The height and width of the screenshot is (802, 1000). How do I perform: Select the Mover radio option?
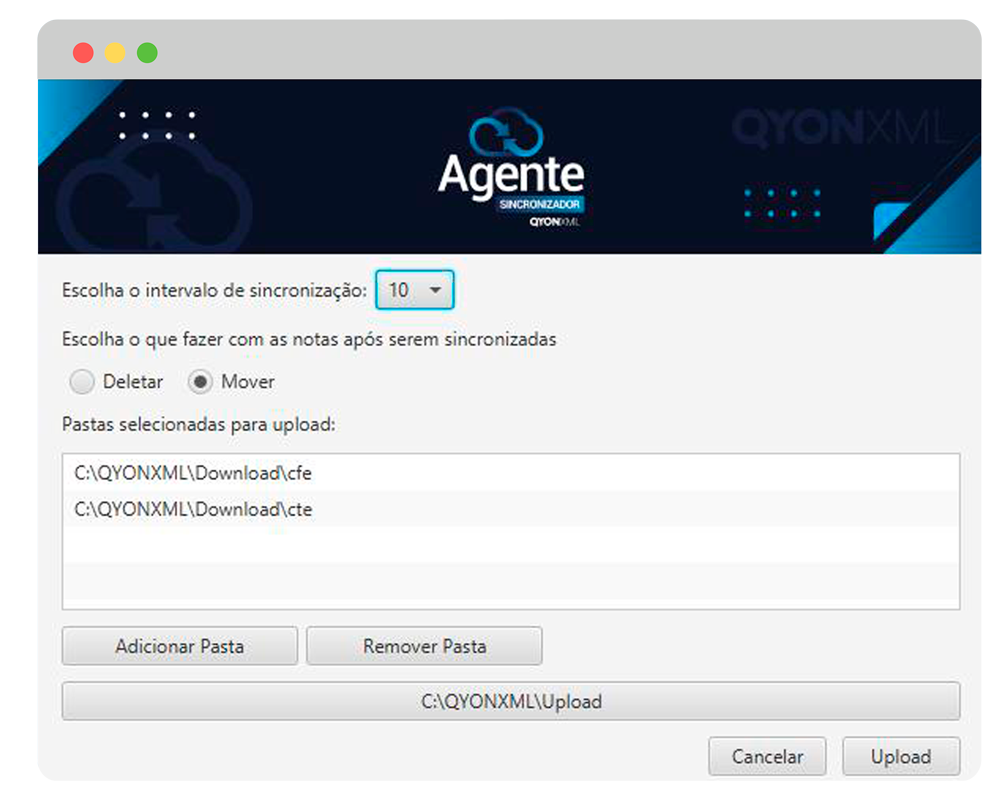pyautogui.click(x=201, y=382)
